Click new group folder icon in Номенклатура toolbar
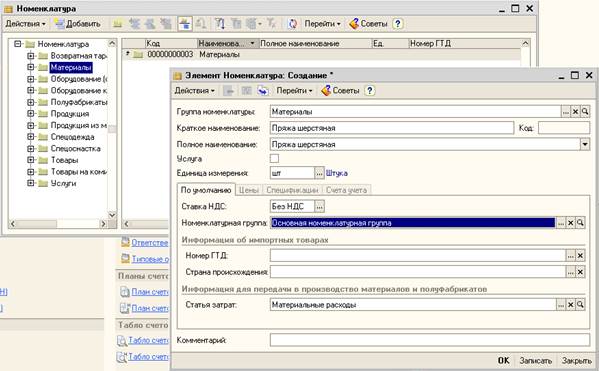The width and height of the screenshot is (599, 371). (x=117, y=24)
